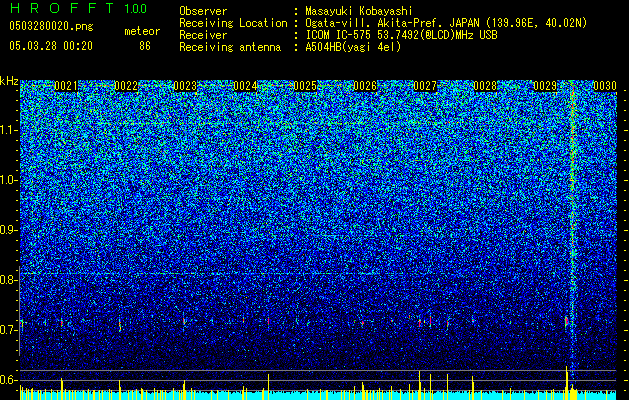The height and width of the screenshot is (400, 629).
Task: Click time marker 0027
Action: click(x=425, y=86)
